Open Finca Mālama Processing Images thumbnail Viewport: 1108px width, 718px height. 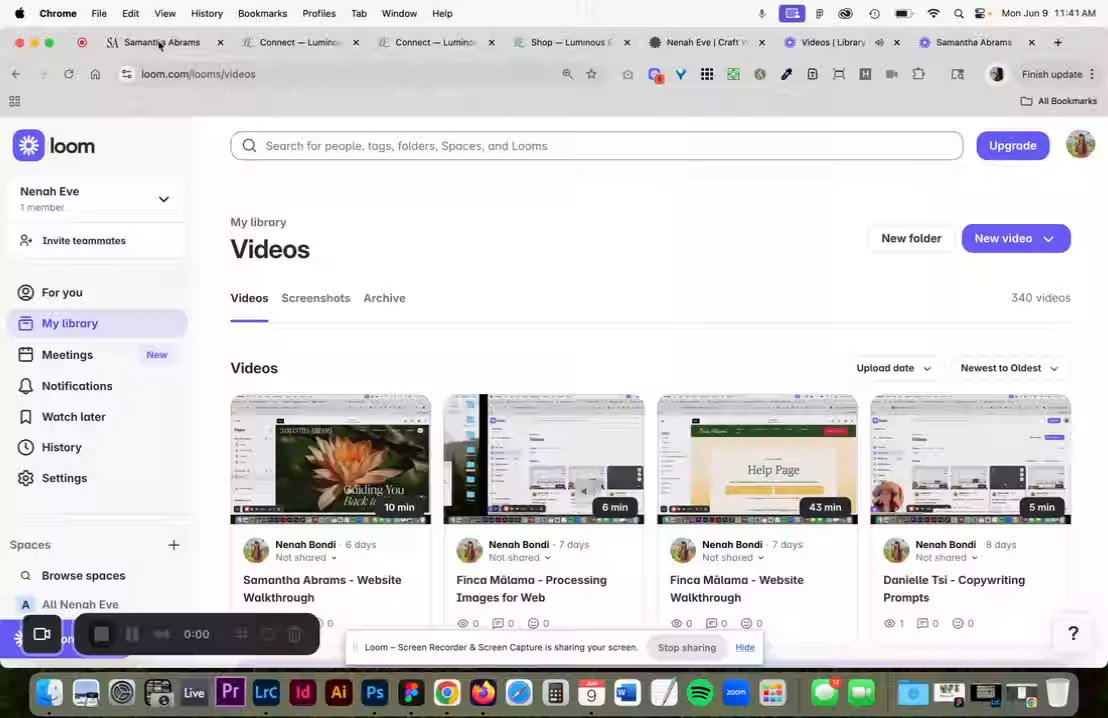tap(544, 459)
